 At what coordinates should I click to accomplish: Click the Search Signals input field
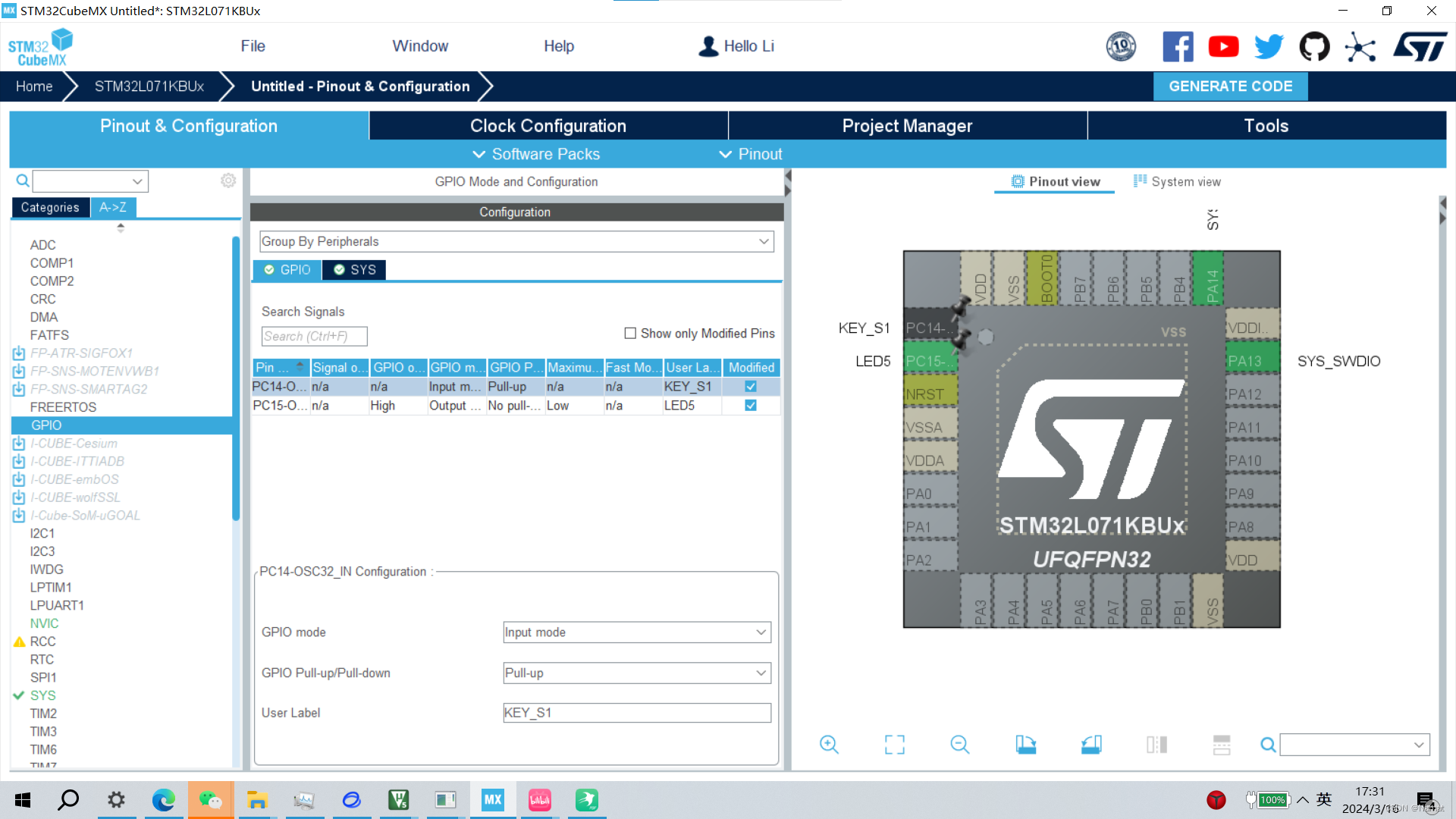pos(314,336)
